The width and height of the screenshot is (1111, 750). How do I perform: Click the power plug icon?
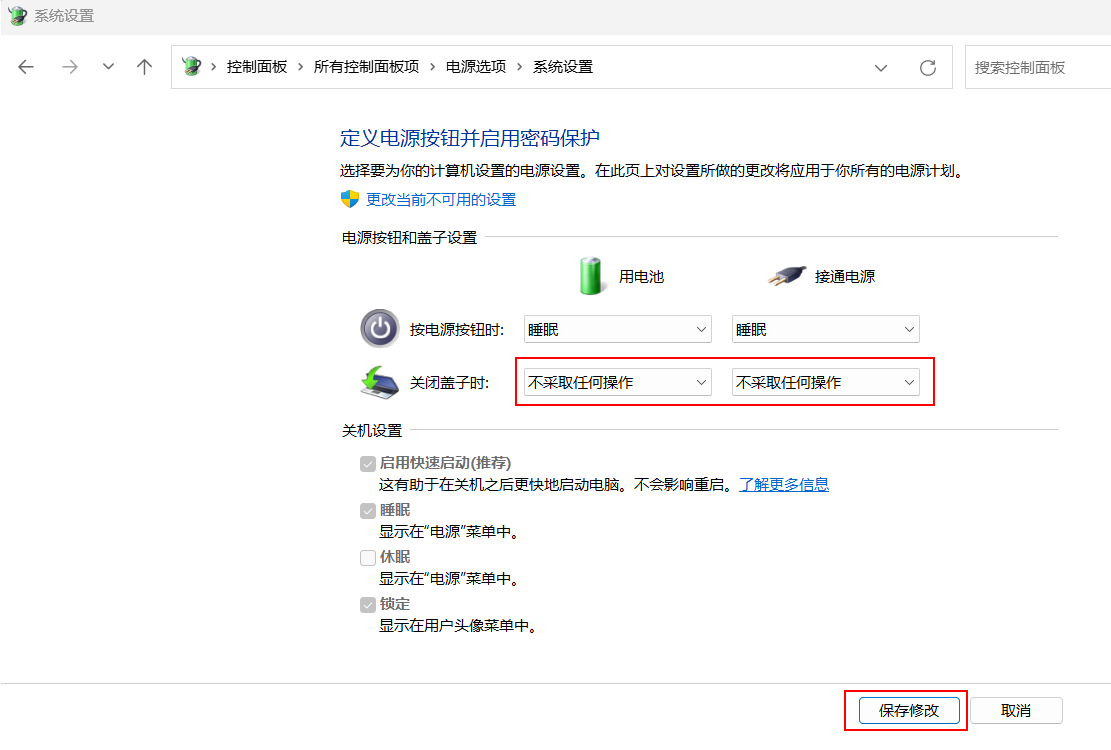click(786, 277)
